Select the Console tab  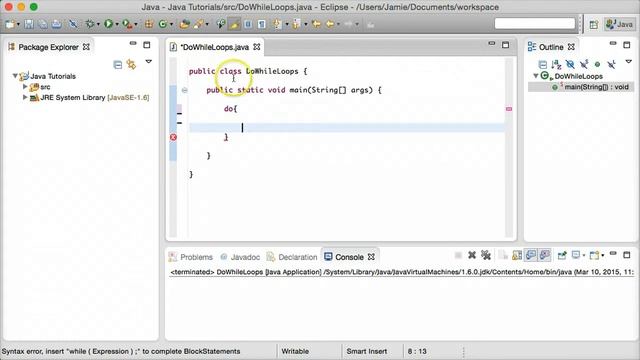point(349,257)
